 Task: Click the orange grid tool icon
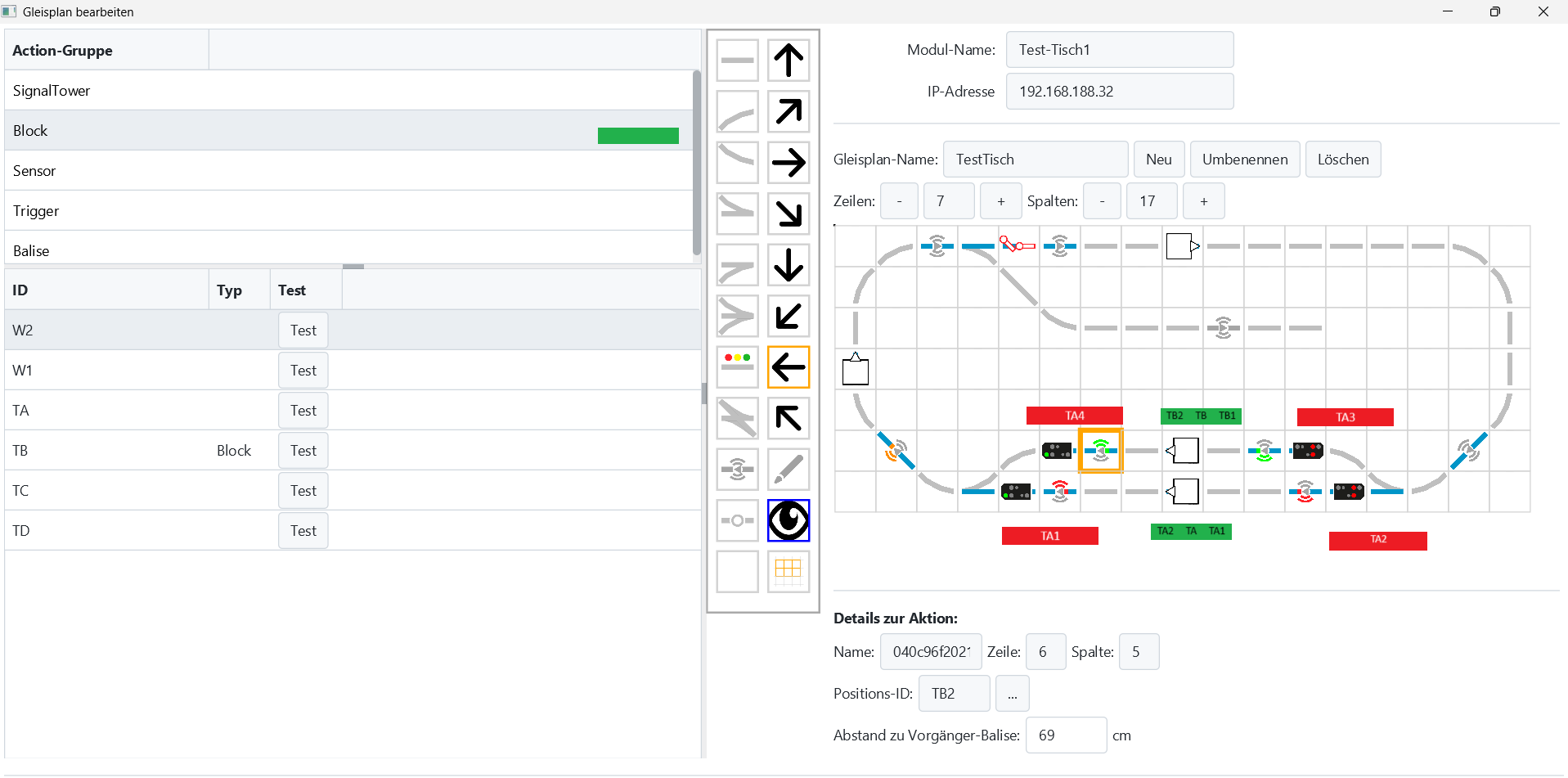(x=788, y=570)
